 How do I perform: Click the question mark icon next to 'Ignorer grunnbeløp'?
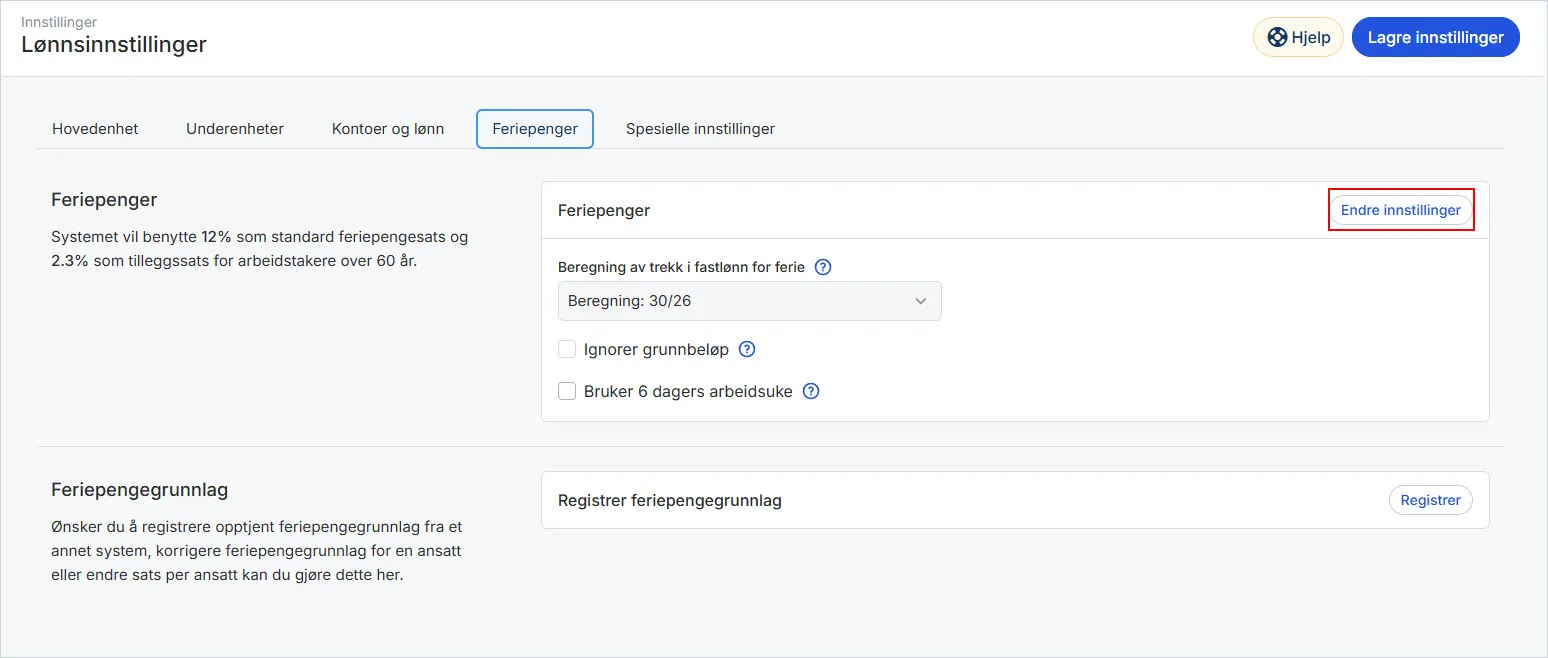(746, 349)
